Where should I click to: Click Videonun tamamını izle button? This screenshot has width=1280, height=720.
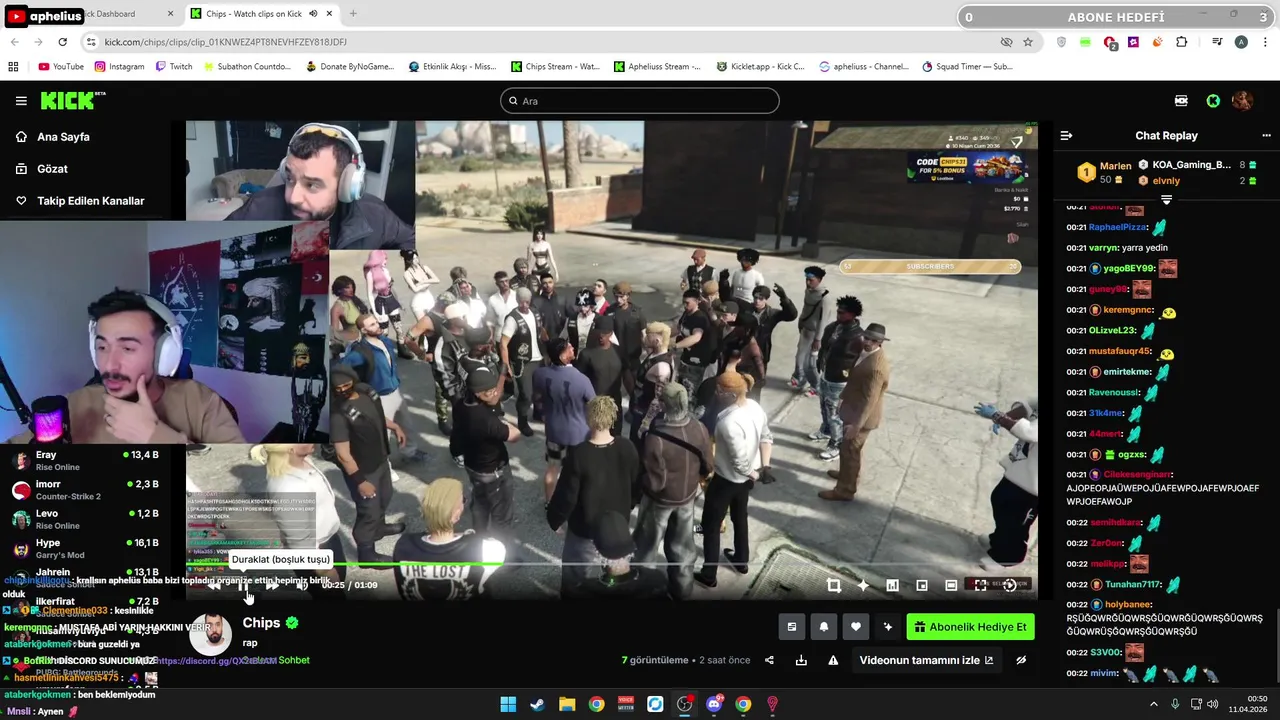click(927, 660)
